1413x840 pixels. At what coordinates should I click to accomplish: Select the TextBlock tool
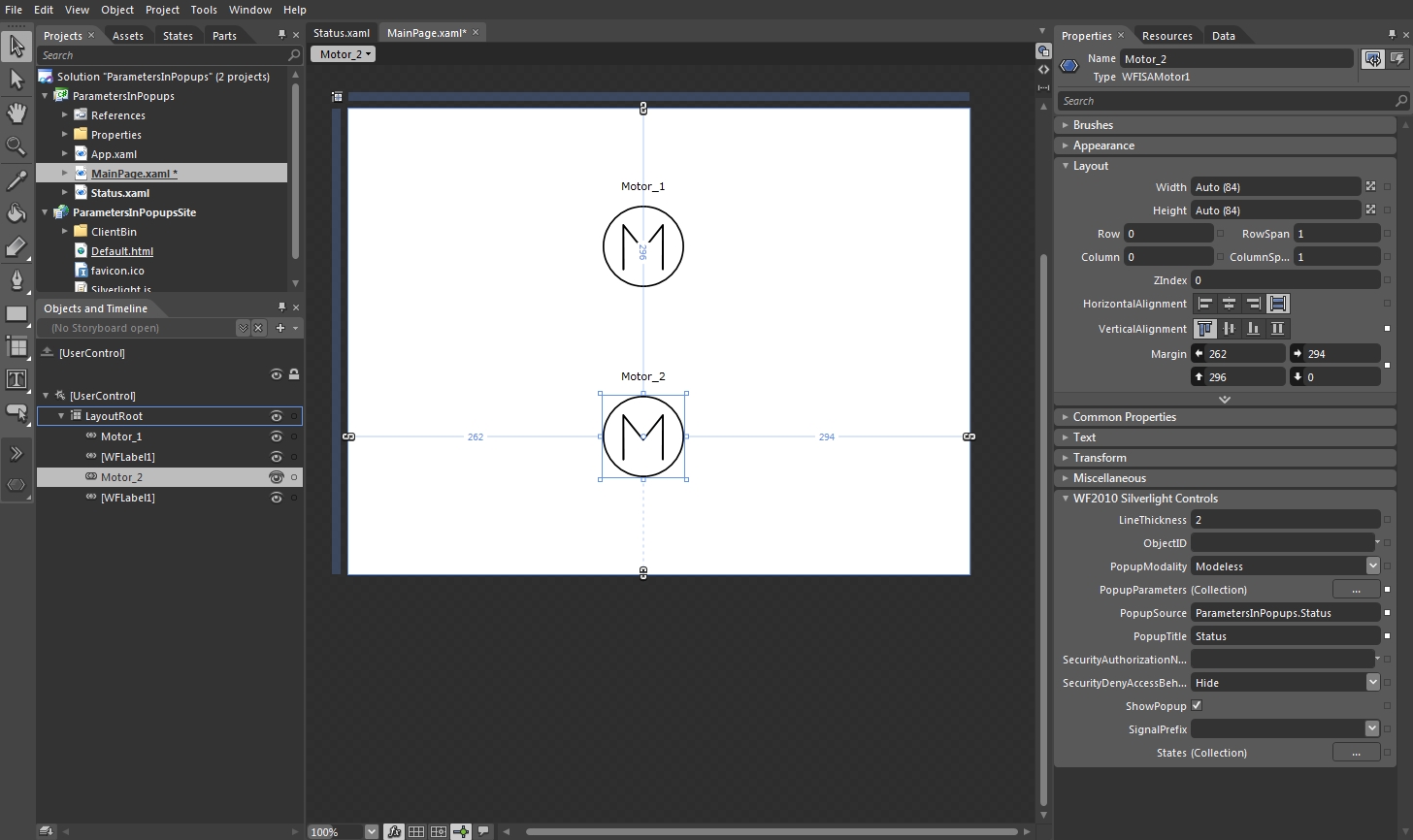[16, 379]
